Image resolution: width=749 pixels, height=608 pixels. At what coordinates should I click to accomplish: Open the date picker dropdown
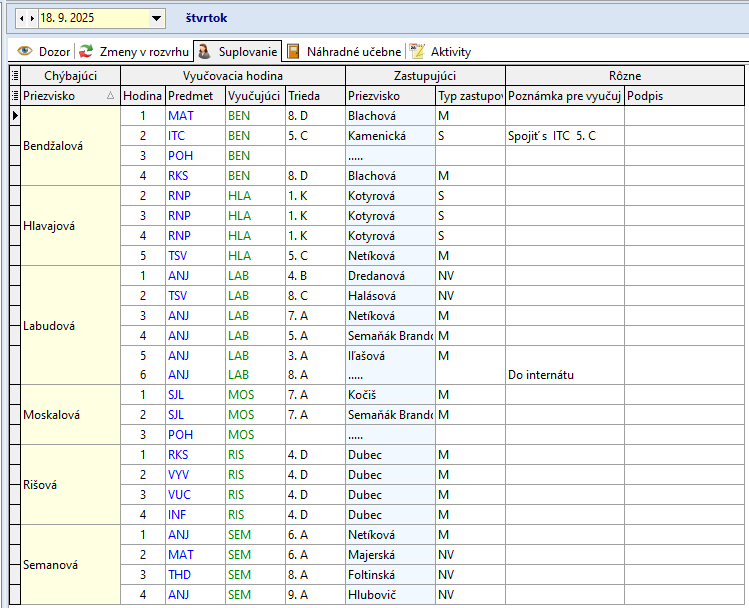[x=156, y=18]
